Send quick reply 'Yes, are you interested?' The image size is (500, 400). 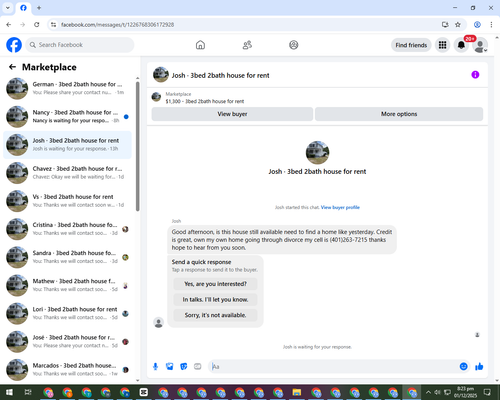tap(215, 284)
